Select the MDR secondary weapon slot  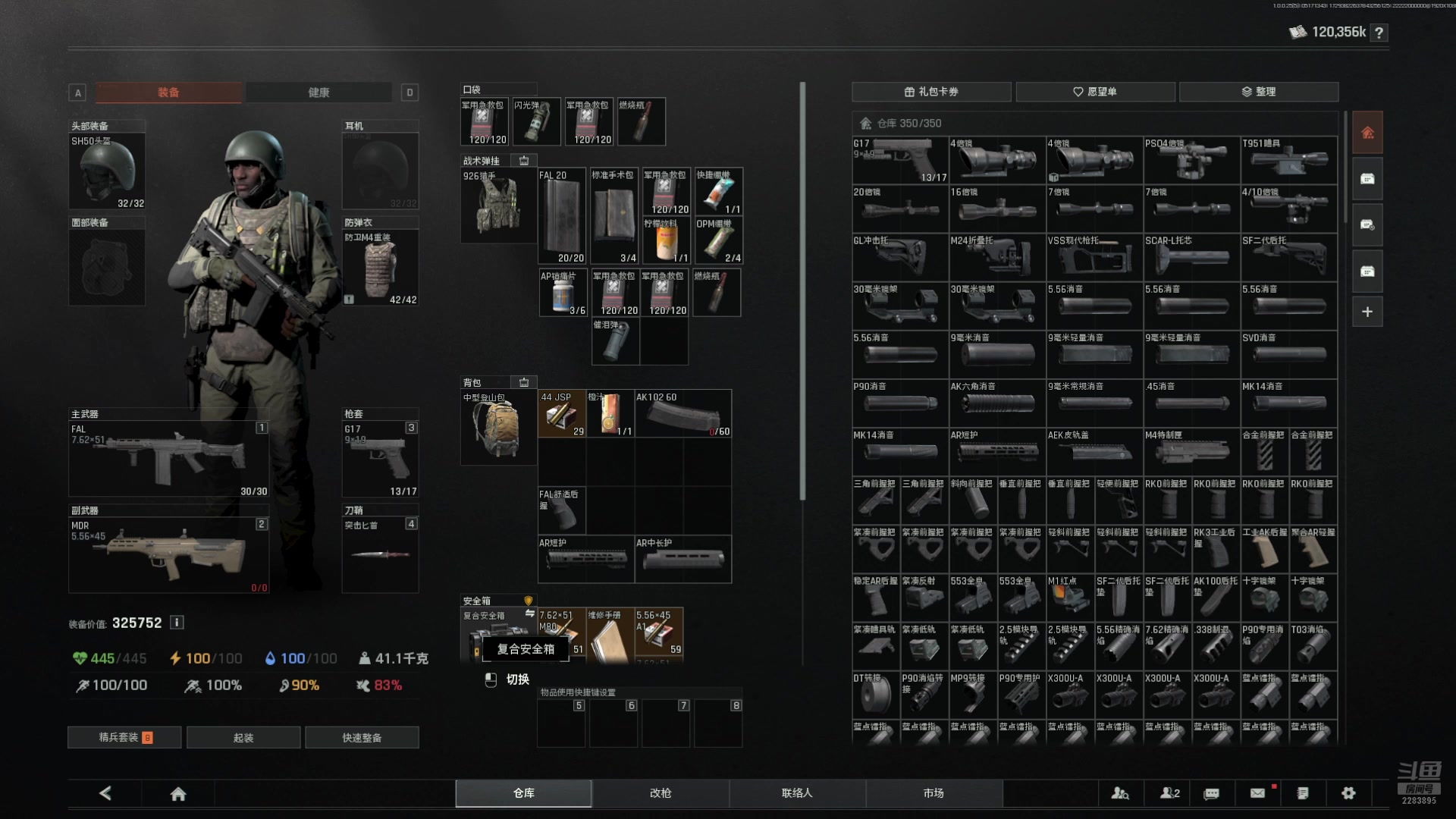pos(168,555)
